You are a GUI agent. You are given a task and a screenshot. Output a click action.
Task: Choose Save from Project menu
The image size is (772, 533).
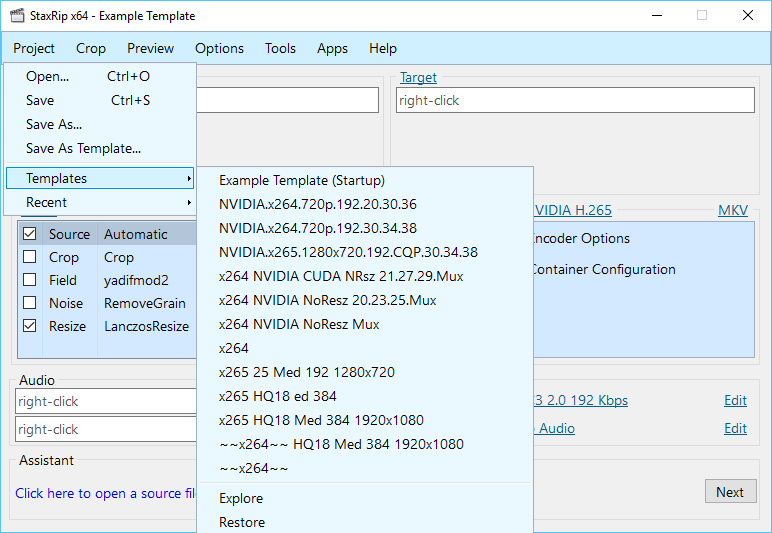100,100
